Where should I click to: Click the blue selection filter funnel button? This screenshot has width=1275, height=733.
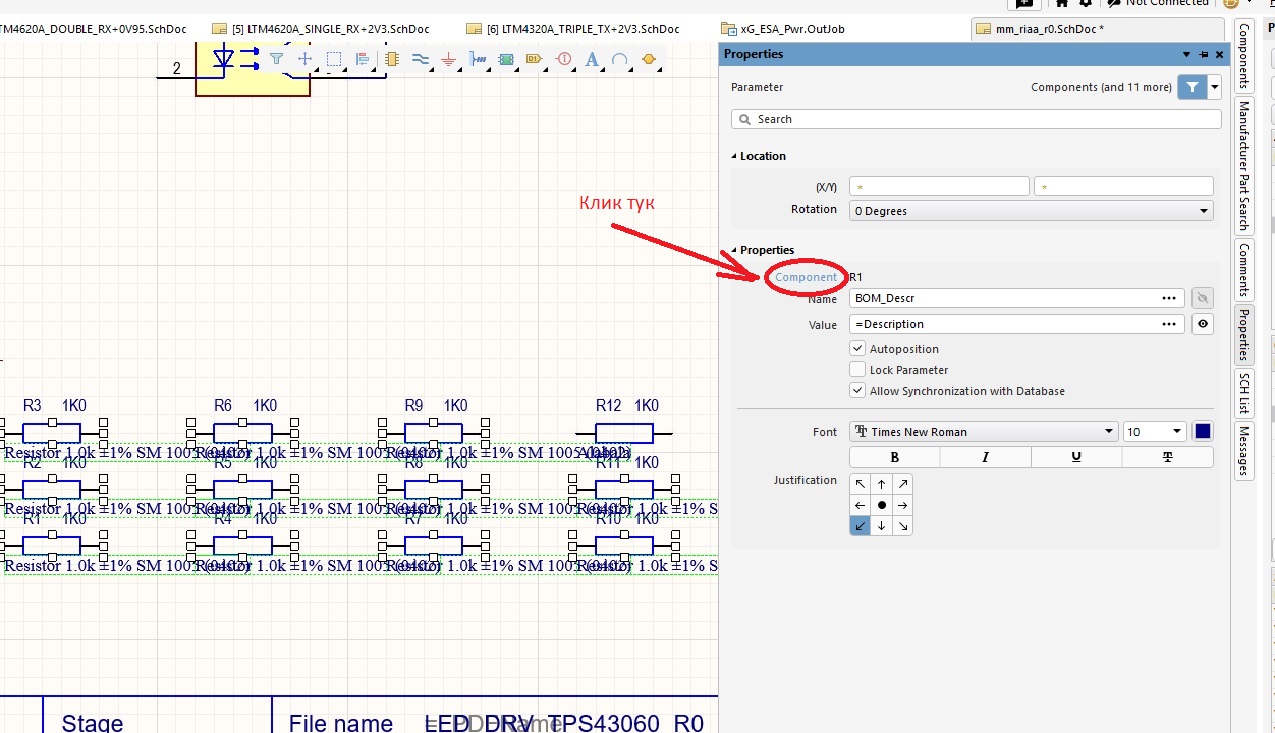[x=1192, y=87]
